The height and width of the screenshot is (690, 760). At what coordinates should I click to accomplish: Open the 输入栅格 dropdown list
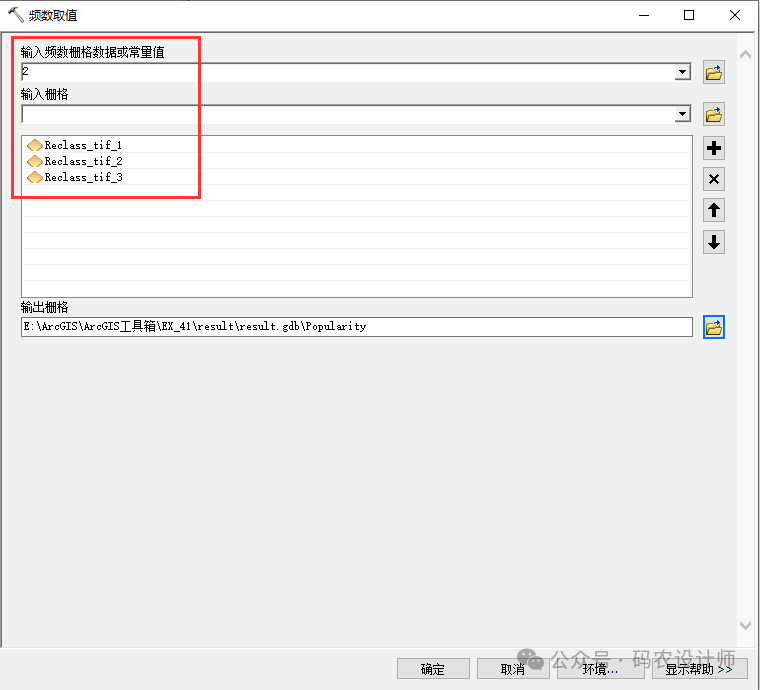click(683, 114)
